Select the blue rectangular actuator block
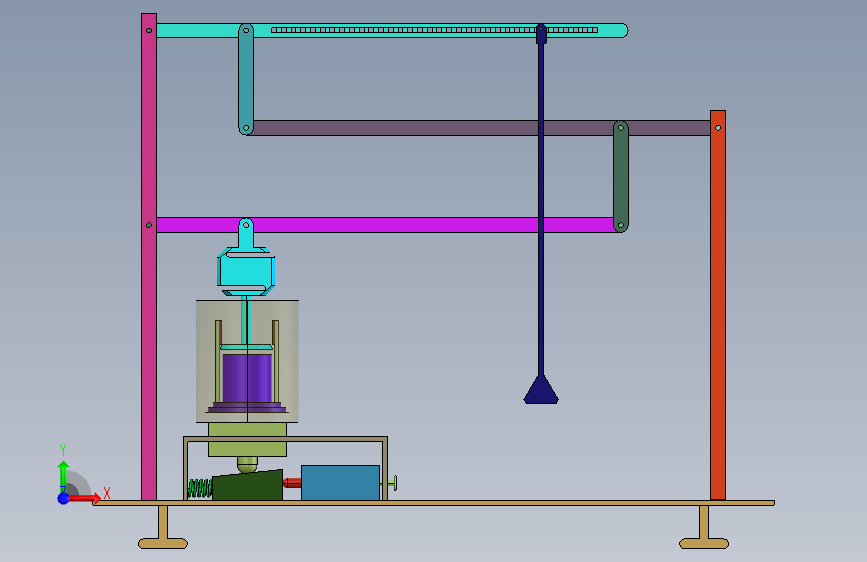 pos(341,483)
